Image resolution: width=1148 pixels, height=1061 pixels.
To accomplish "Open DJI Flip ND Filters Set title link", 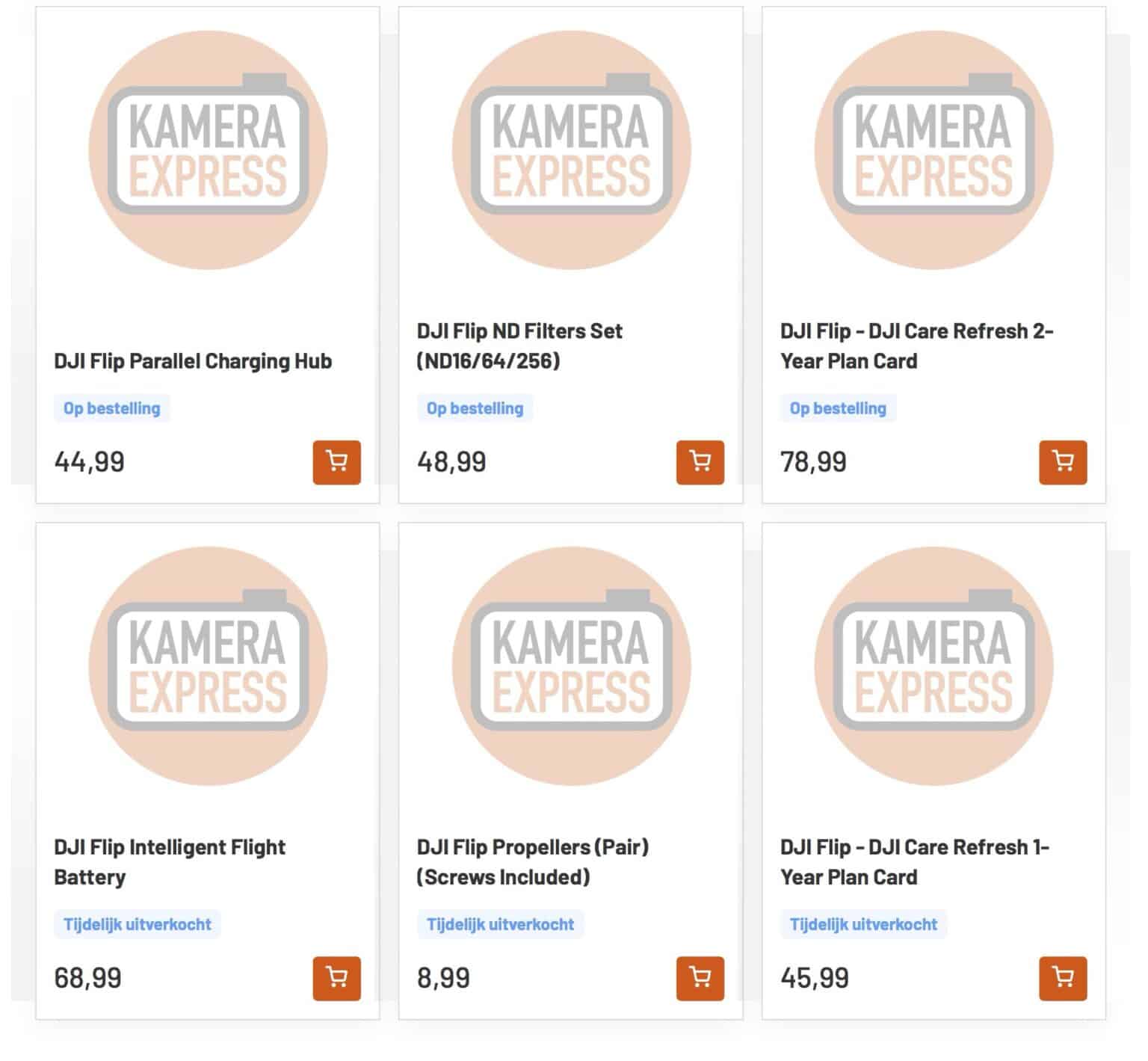I will pos(519,346).
